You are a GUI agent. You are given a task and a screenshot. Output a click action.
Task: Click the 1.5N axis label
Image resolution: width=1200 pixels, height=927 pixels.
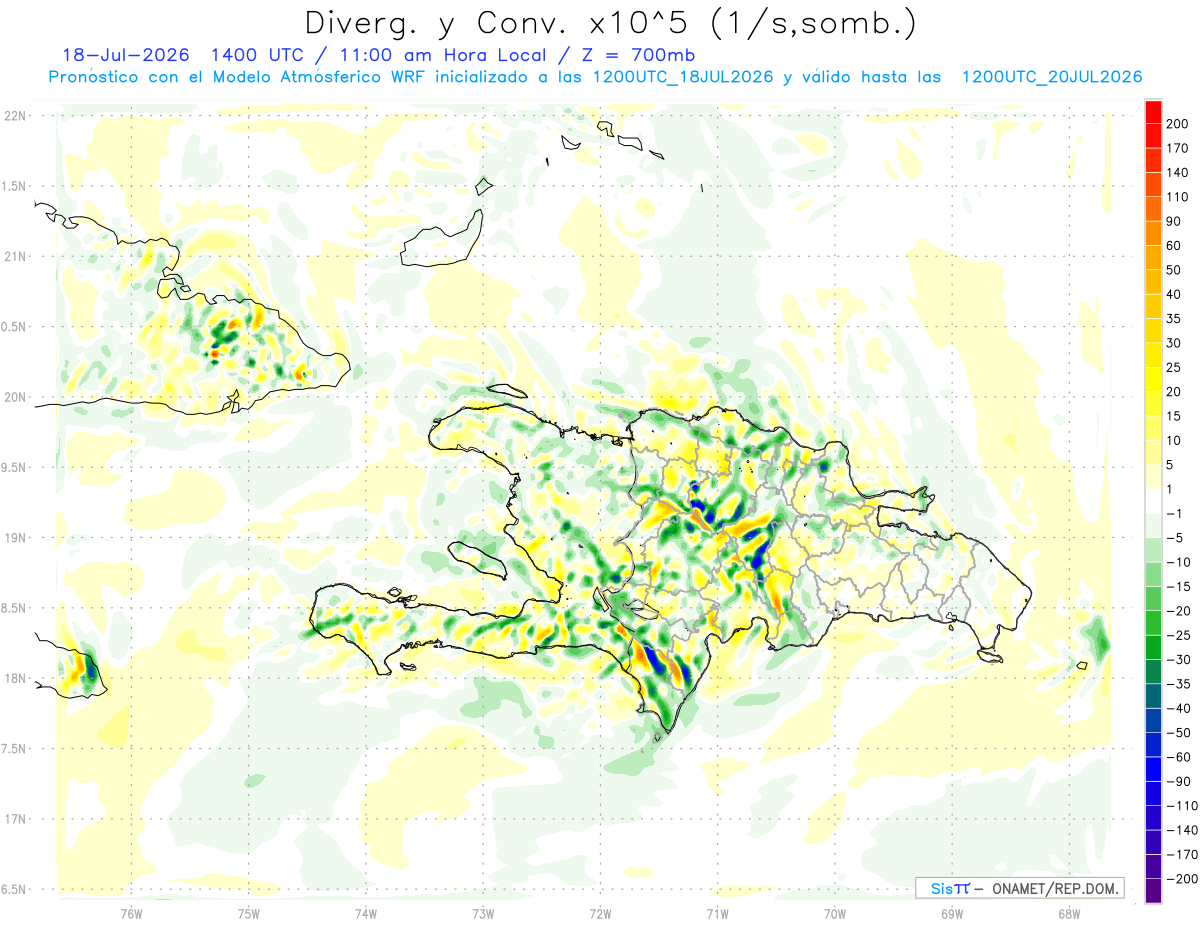click(x=14, y=186)
